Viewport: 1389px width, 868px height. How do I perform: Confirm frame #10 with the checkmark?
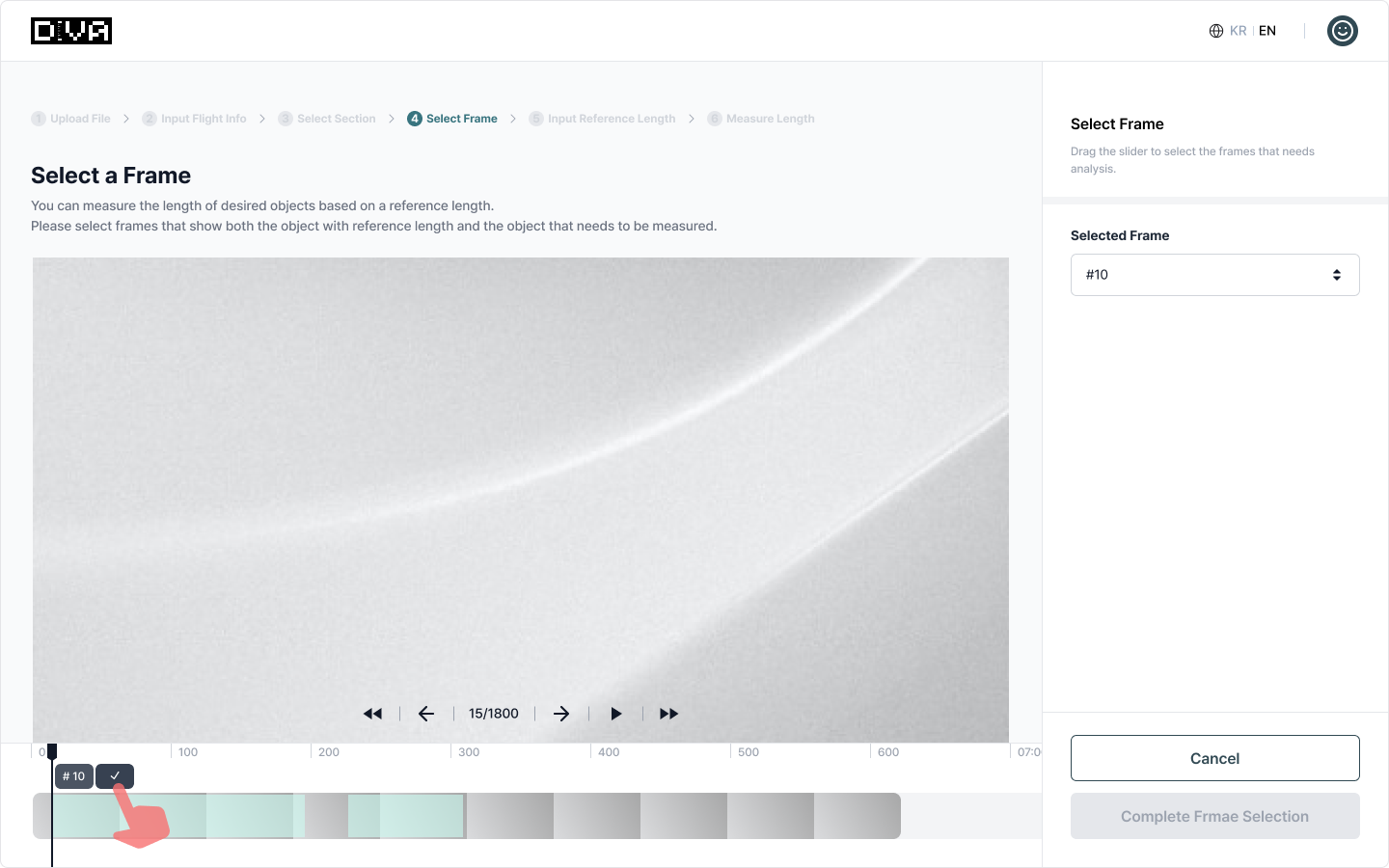pos(115,776)
